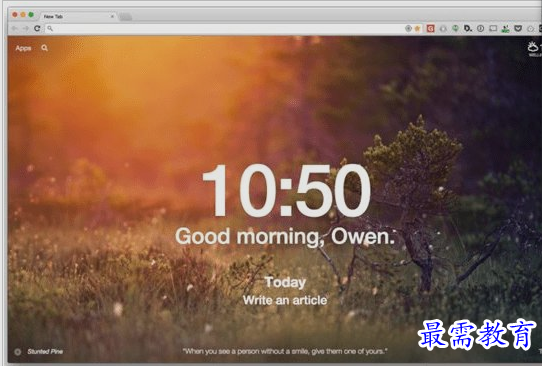Open the green round extension icon
The height and width of the screenshot is (366, 542).
click(x=456, y=28)
